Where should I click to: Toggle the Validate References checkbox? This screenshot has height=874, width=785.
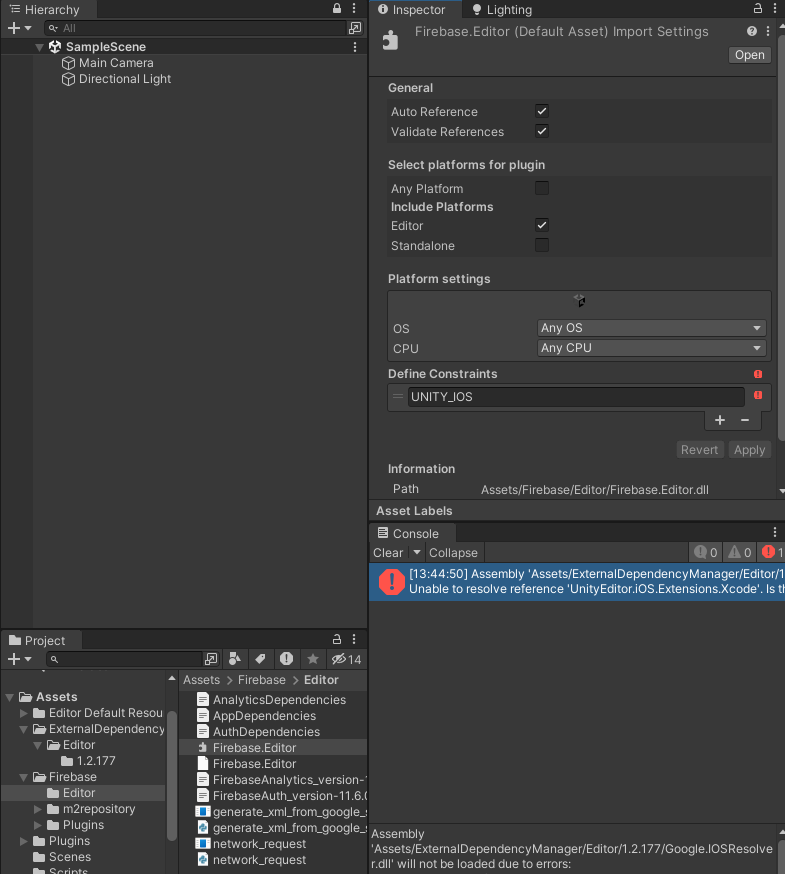coord(541,131)
